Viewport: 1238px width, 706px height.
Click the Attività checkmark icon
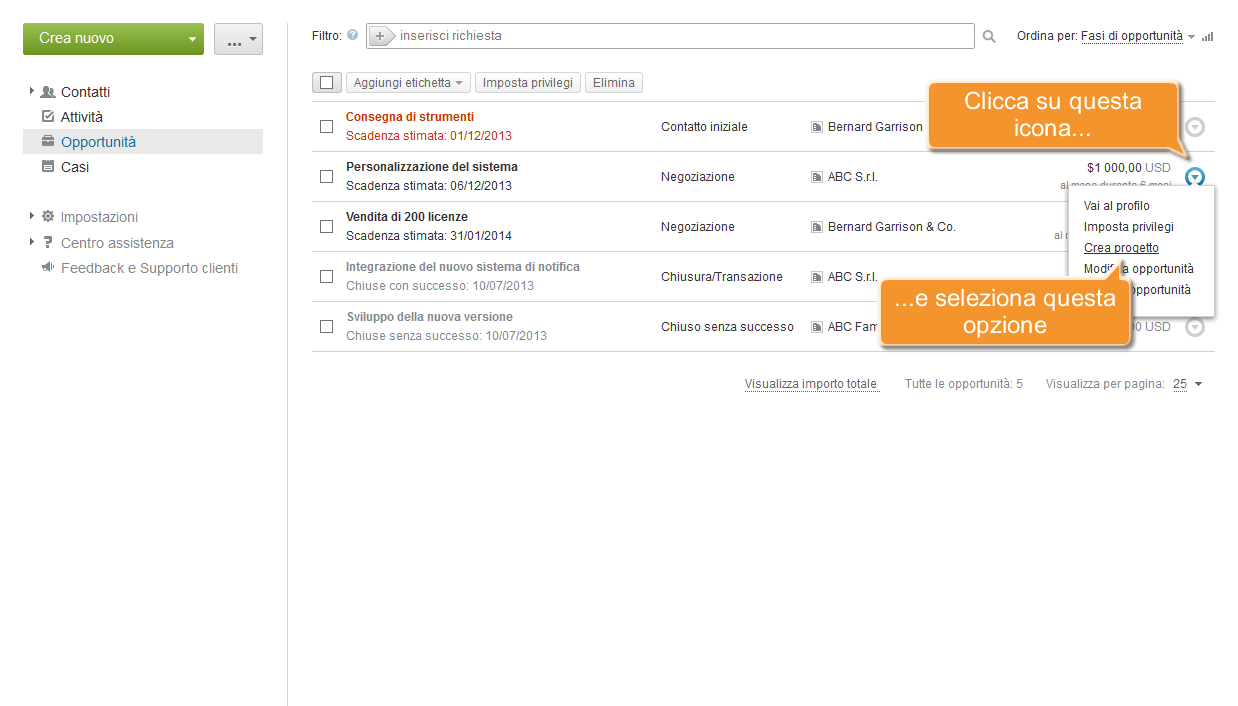48,117
